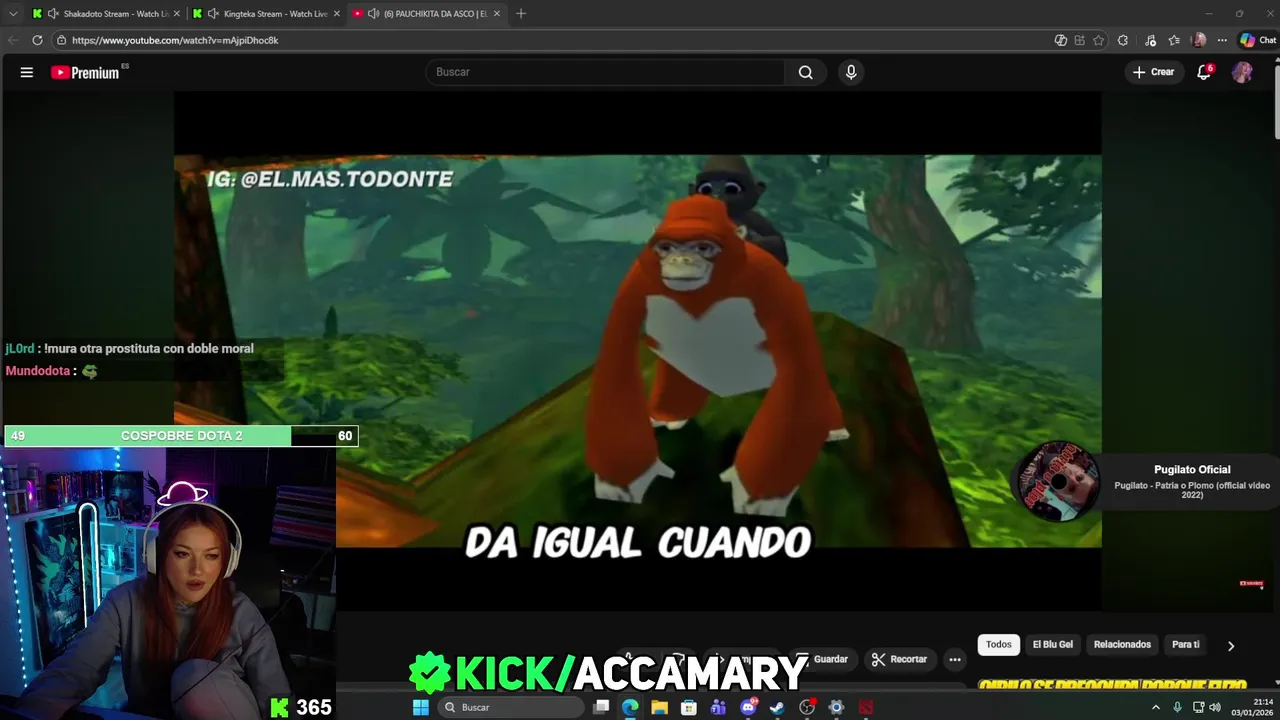Select the Relacionados filter chip

point(1122,645)
